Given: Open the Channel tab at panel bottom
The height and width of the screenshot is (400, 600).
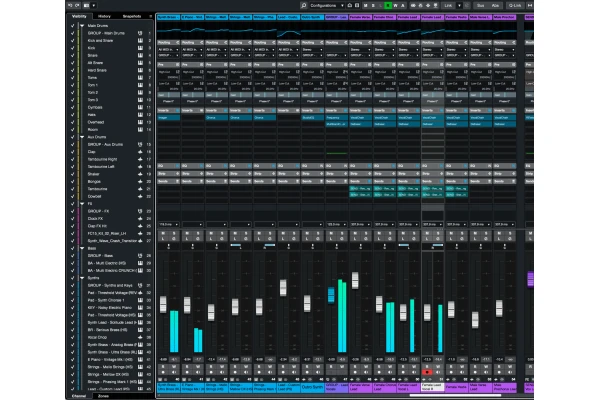Looking at the screenshot, I should pyautogui.click(x=79, y=396).
